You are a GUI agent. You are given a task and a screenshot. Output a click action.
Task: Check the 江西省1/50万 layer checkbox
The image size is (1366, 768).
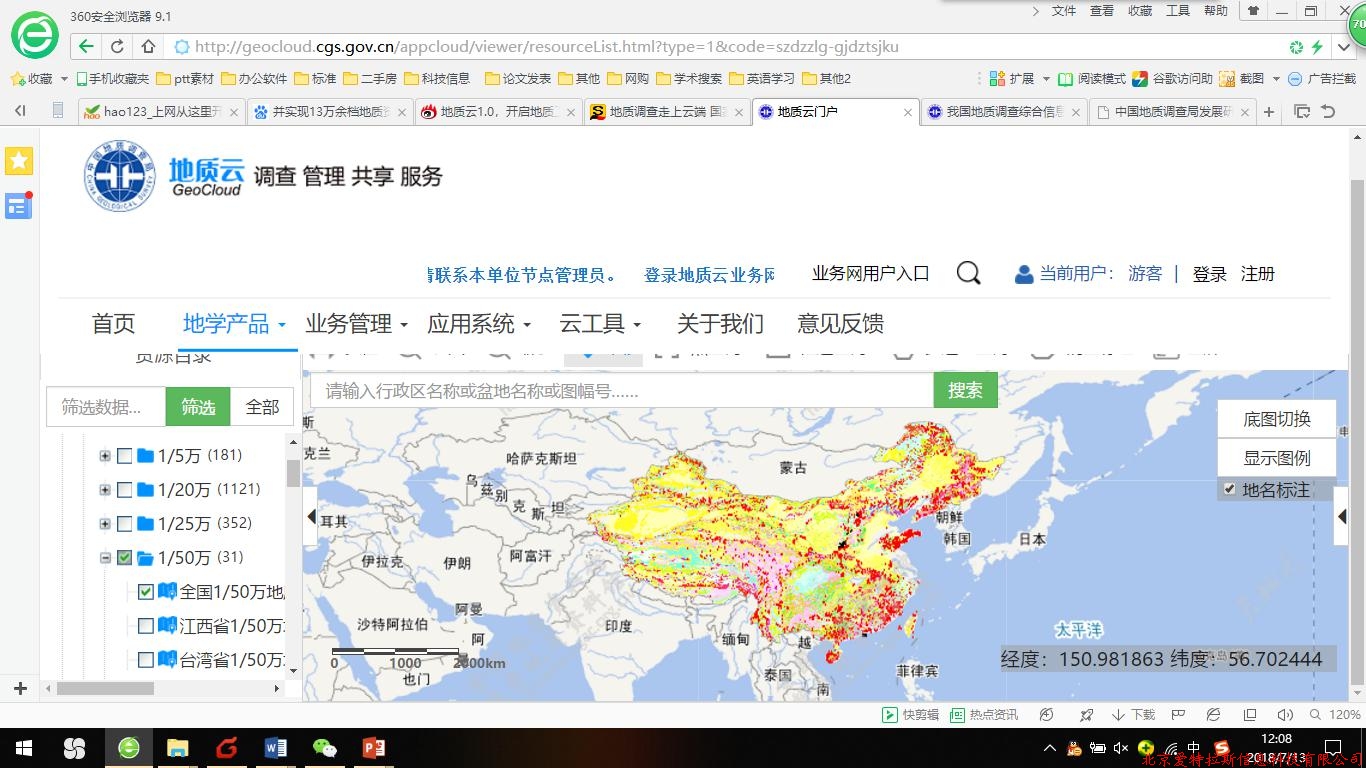(x=146, y=626)
